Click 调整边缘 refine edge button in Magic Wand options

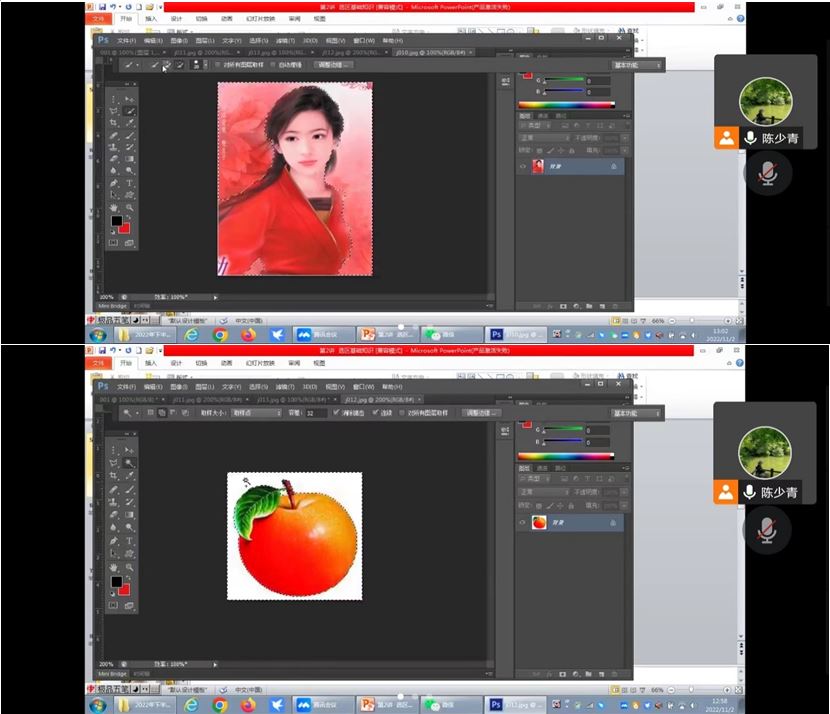[x=481, y=413]
